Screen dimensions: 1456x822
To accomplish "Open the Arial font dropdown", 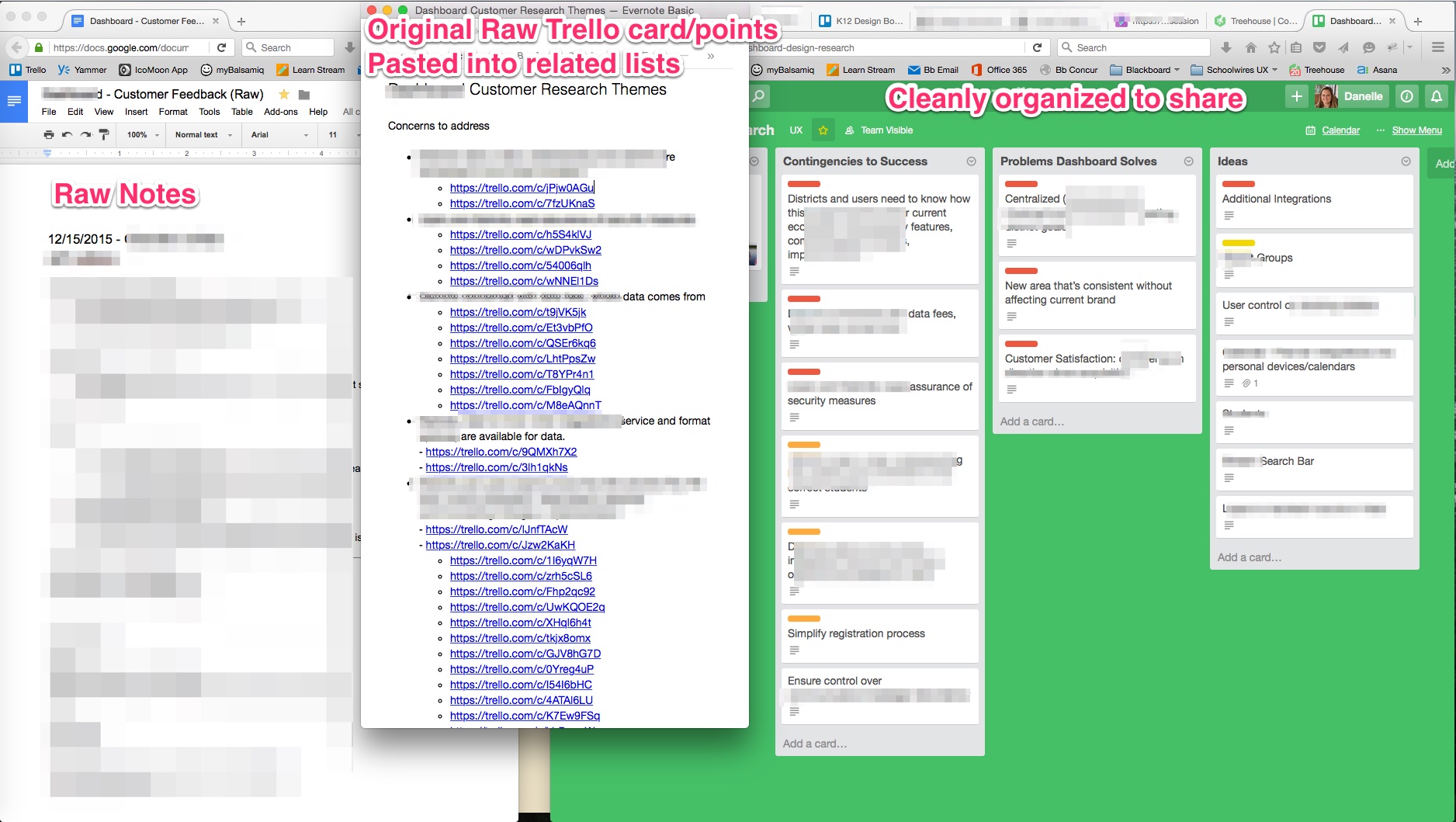I will [x=279, y=135].
